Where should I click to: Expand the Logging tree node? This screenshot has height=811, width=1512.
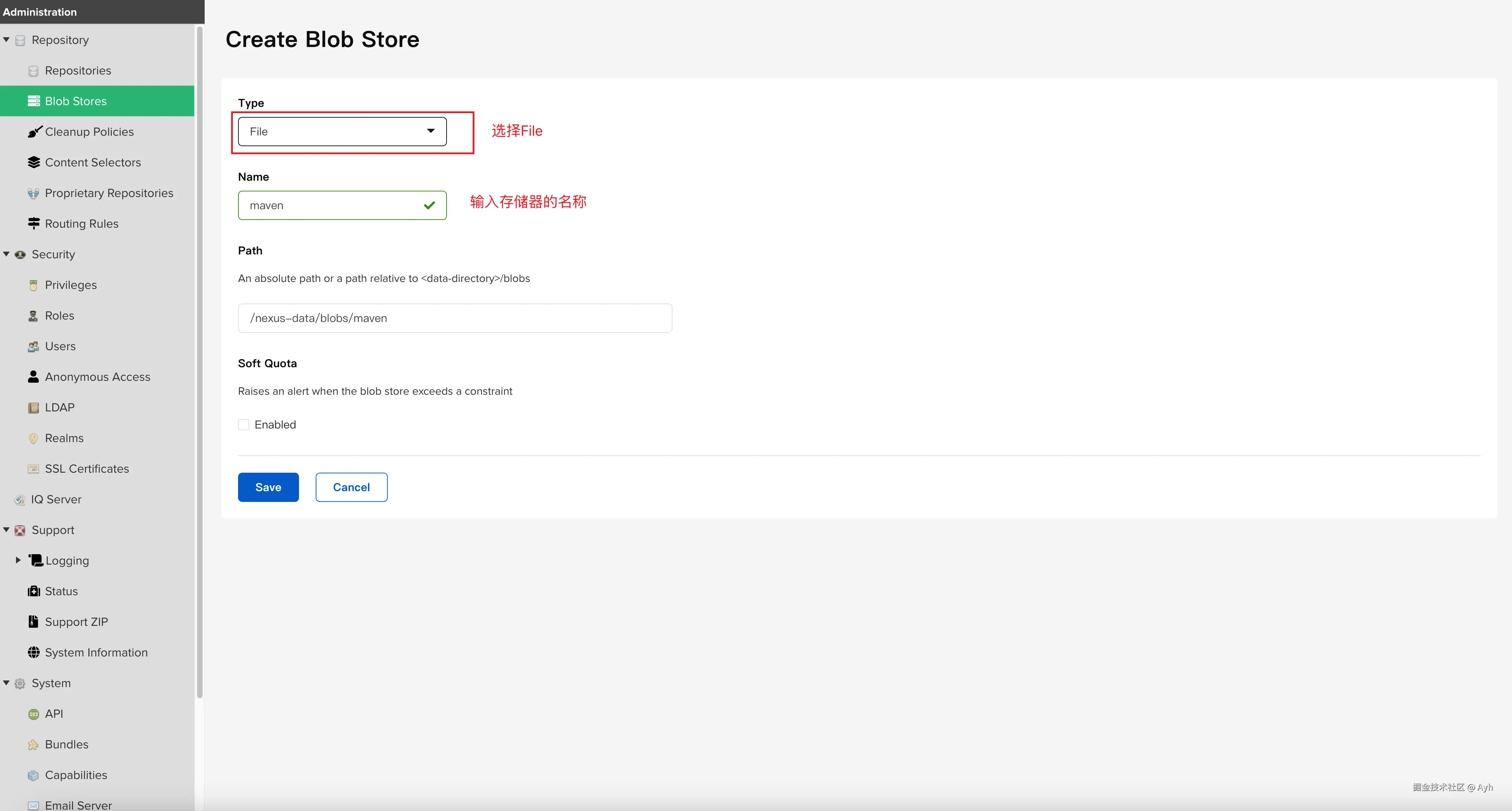coord(18,560)
